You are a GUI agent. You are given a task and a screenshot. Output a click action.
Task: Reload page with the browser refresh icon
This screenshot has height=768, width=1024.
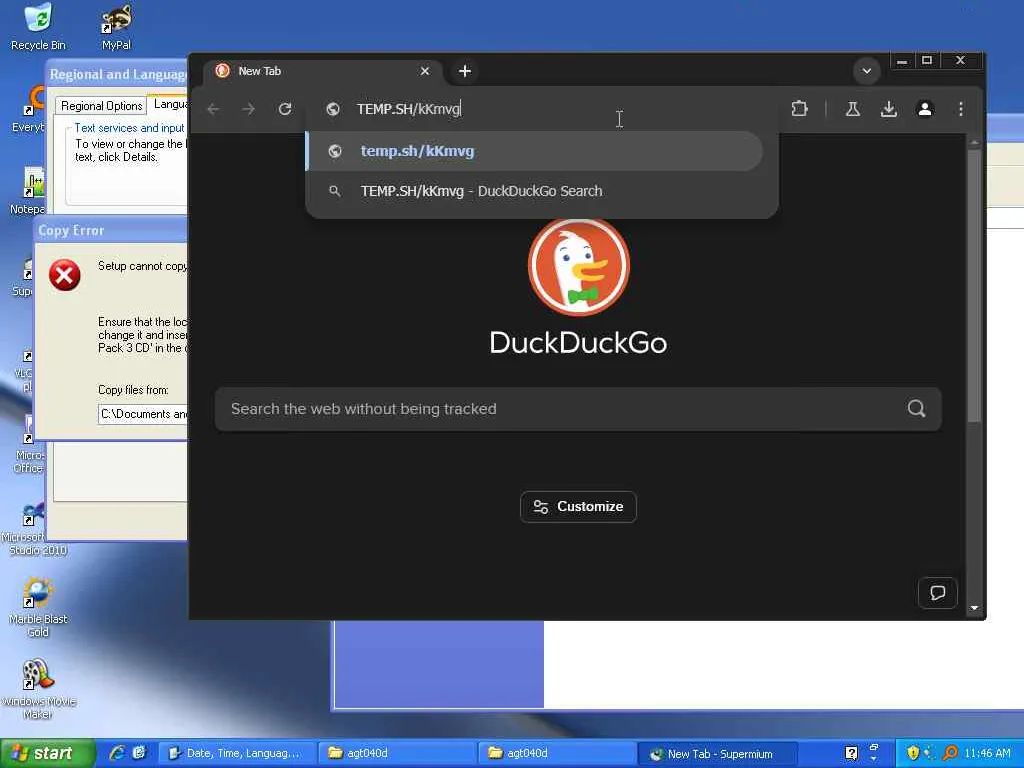tap(285, 109)
